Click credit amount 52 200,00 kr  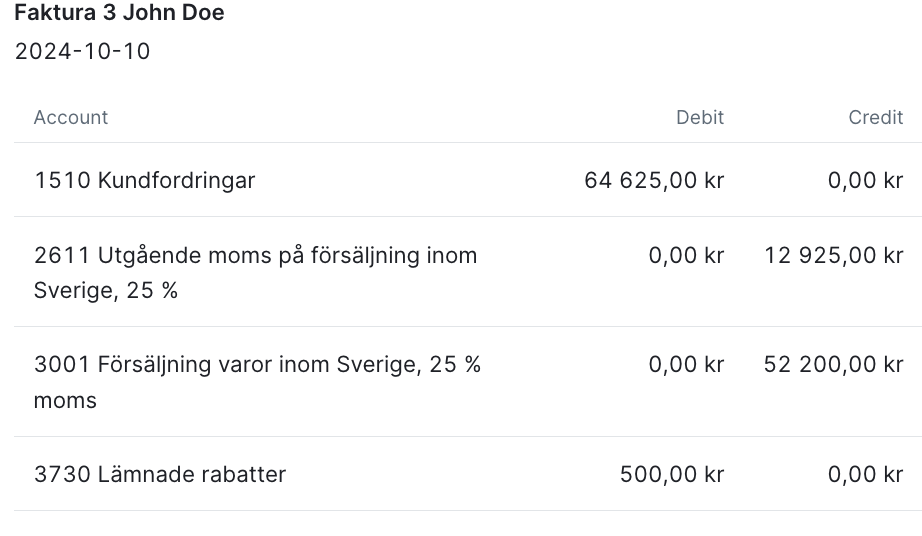click(x=833, y=364)
